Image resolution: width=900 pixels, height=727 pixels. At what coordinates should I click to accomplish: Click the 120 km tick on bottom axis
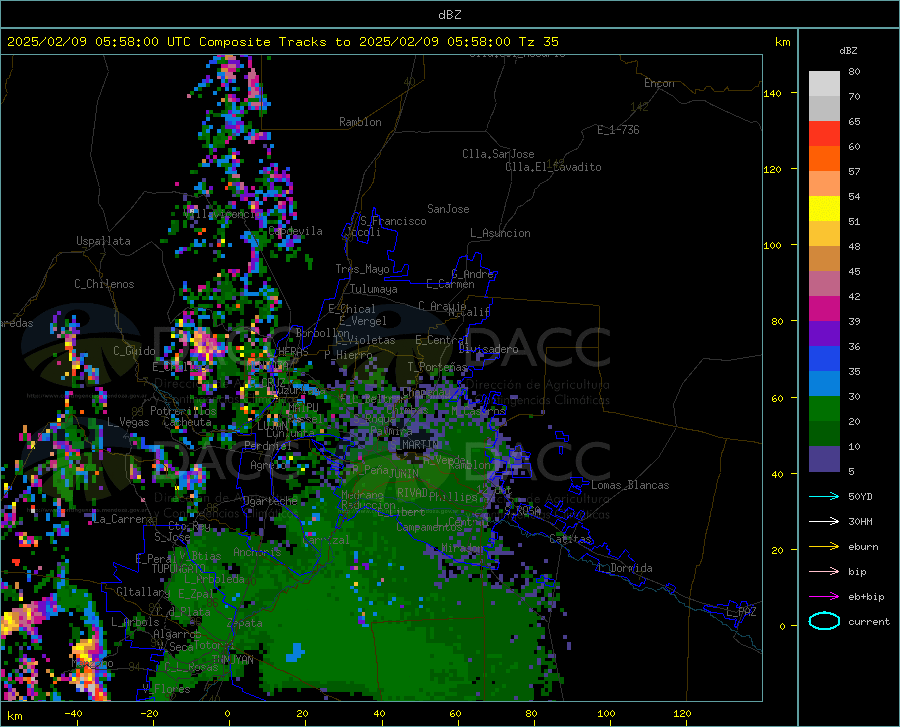click(682, 713)
